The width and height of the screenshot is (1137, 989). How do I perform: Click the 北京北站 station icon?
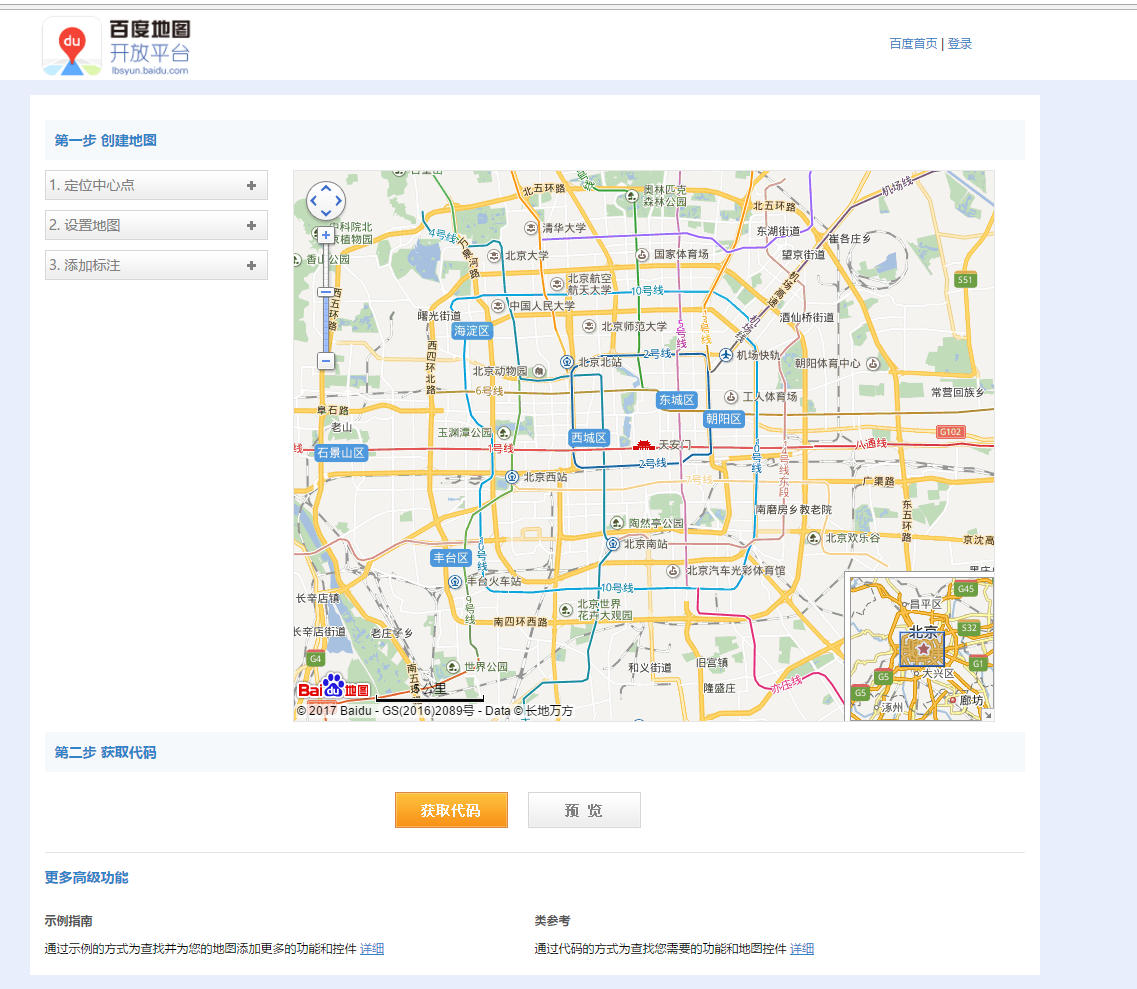click(567, 362)
